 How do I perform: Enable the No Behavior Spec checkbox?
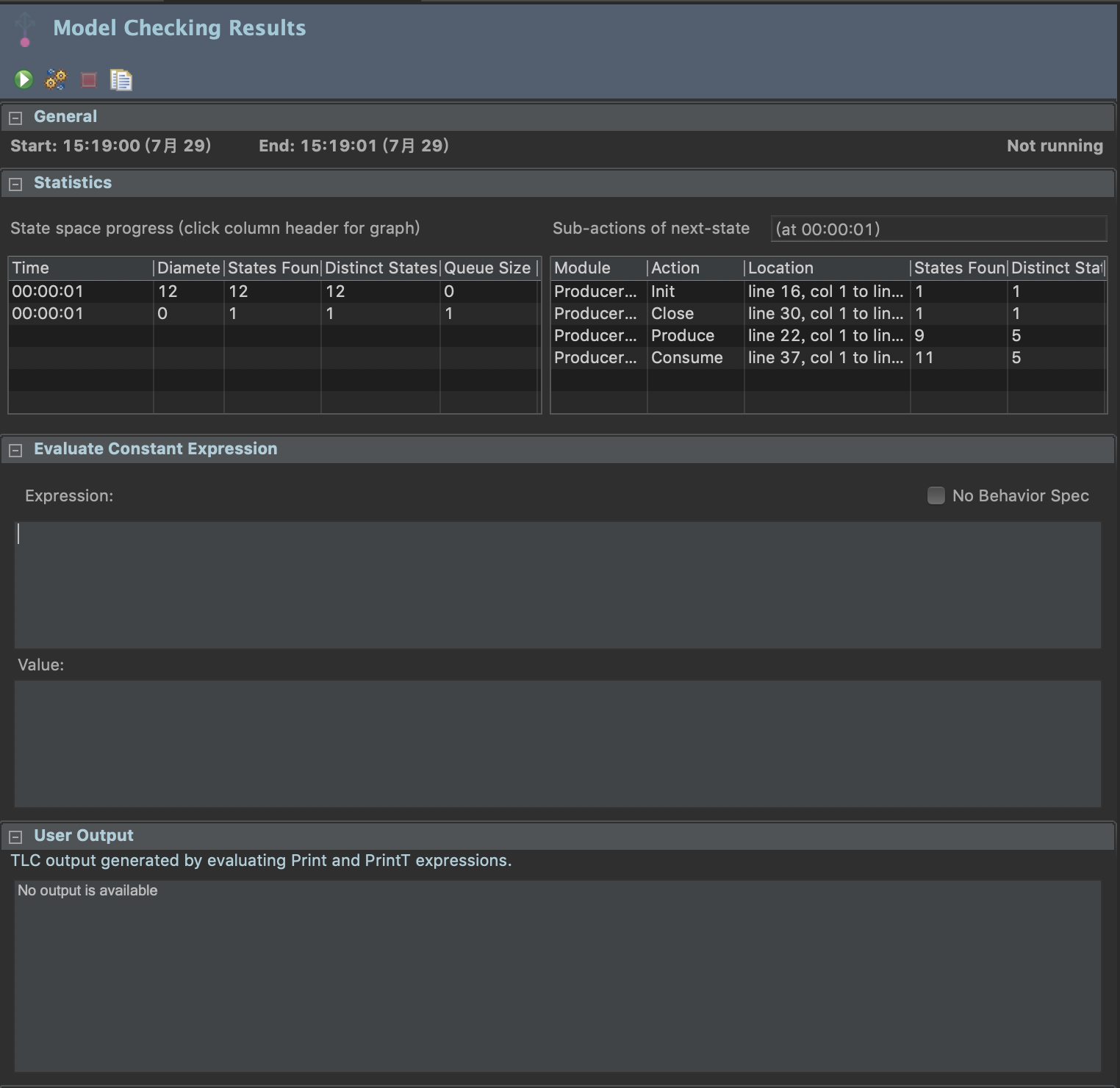coord(936,495)
